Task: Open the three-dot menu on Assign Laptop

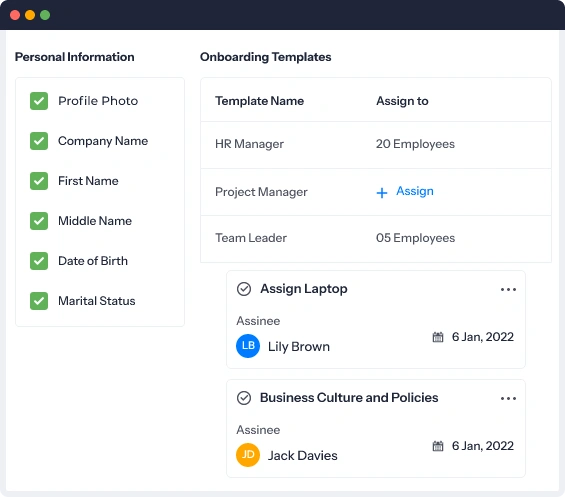Action: (508, 289)
